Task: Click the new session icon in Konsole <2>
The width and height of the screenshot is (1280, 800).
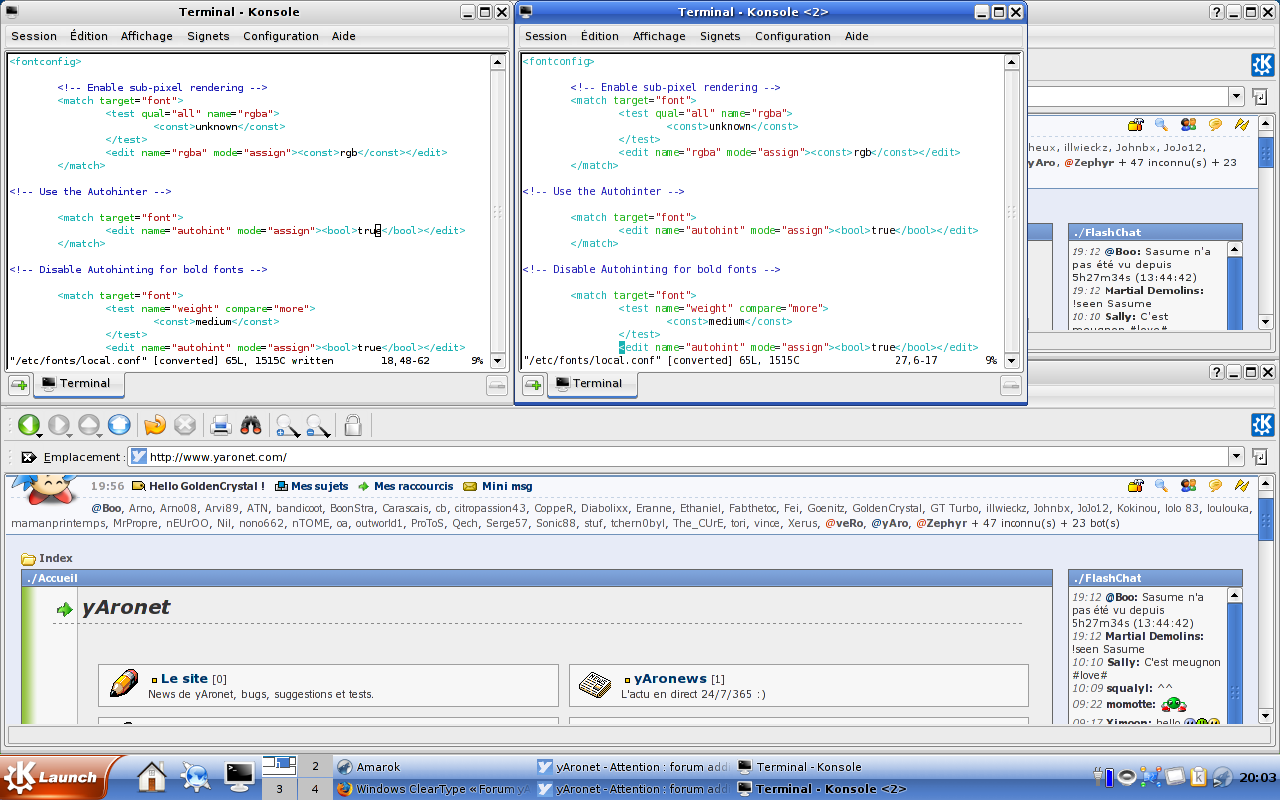Action: 532,384
